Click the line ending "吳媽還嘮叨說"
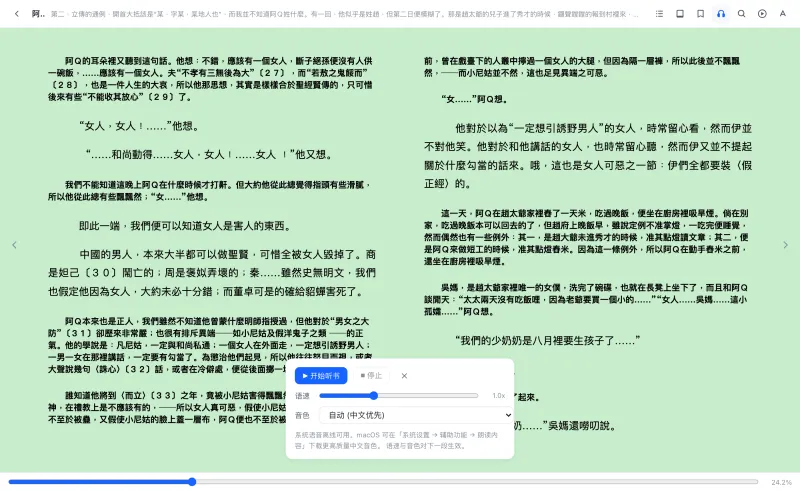Image resolution: width=800 pixels, height=491 pixels. click(565, 425)
